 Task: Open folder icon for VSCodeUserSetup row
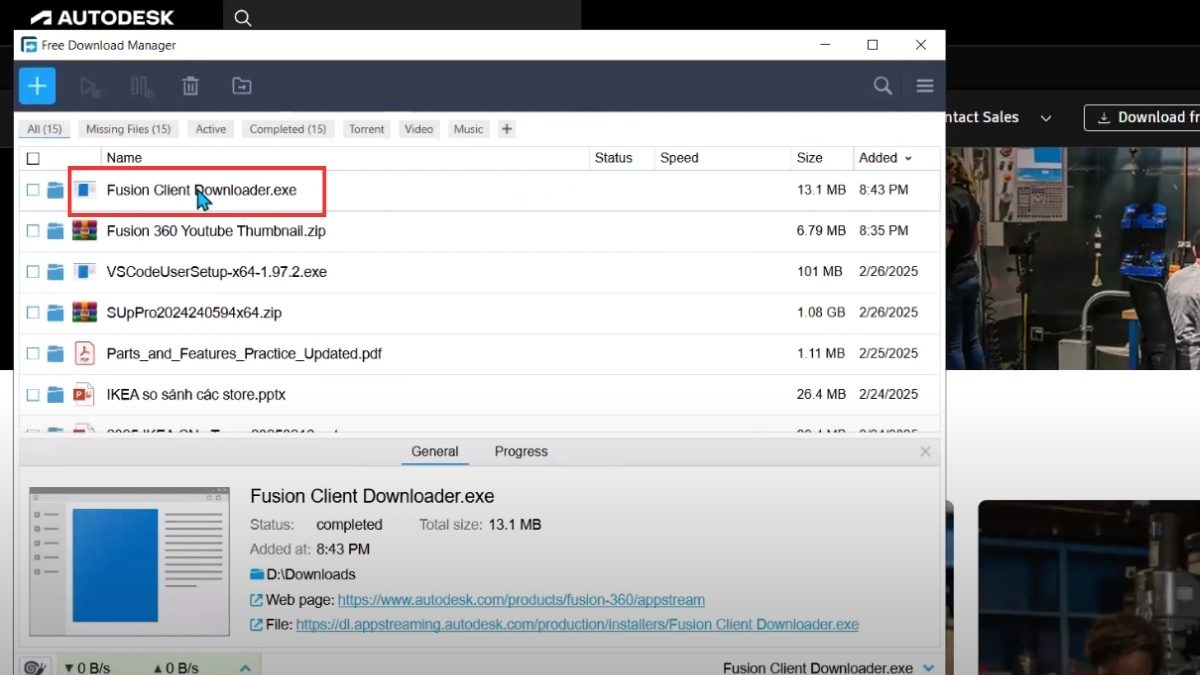pos(56,272)
